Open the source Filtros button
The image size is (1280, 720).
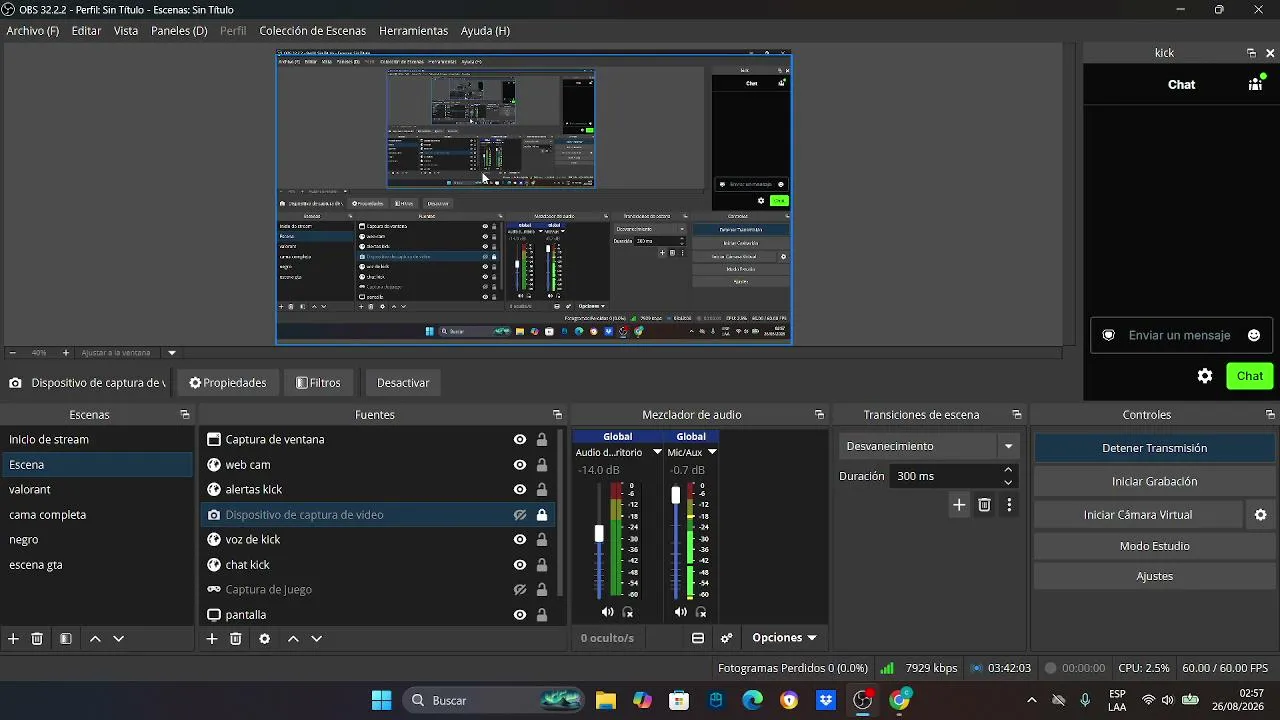[x=318, y=383]
